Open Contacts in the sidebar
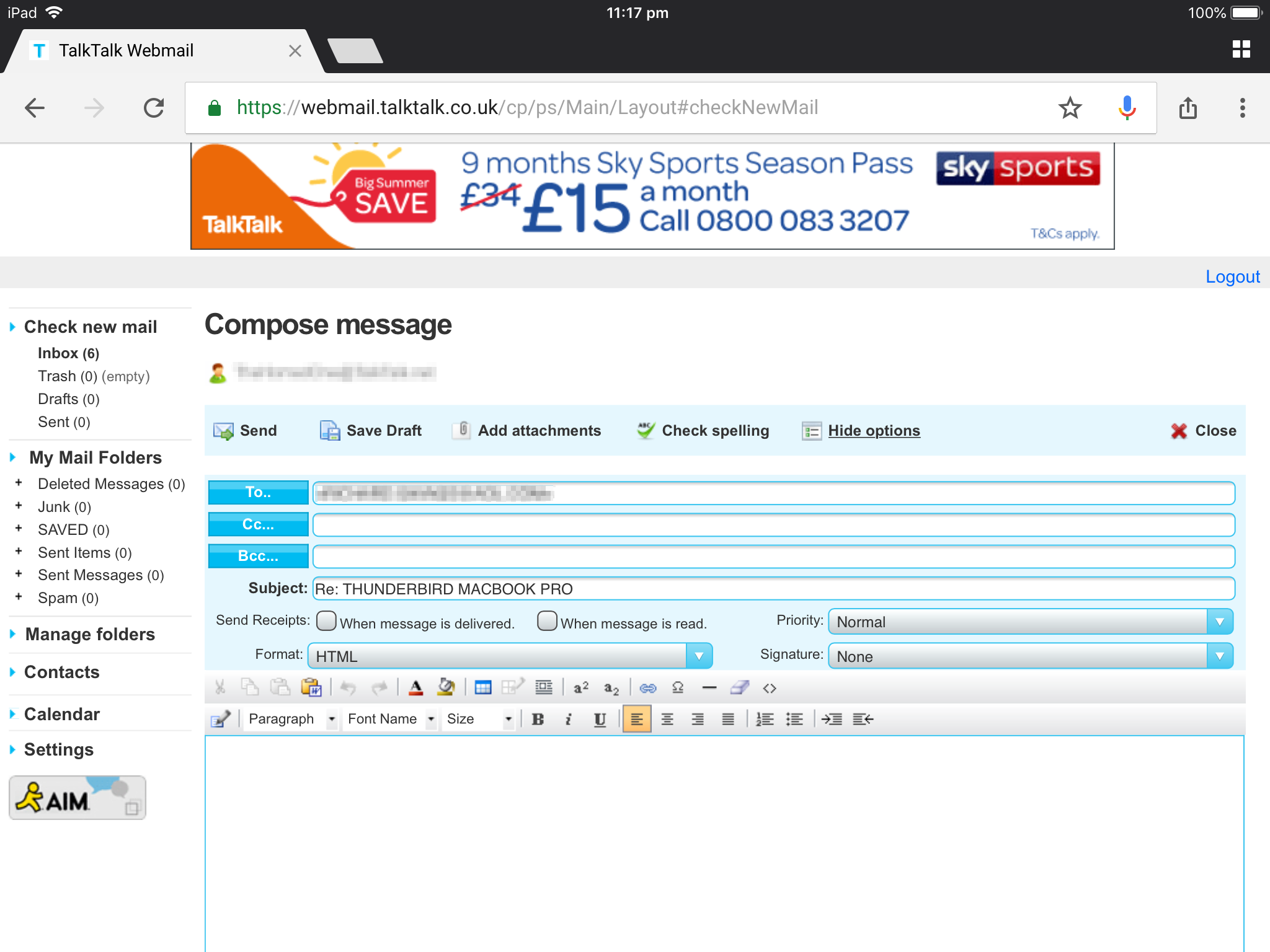Viewport: 1270px width, 952px height. [61, 672]
